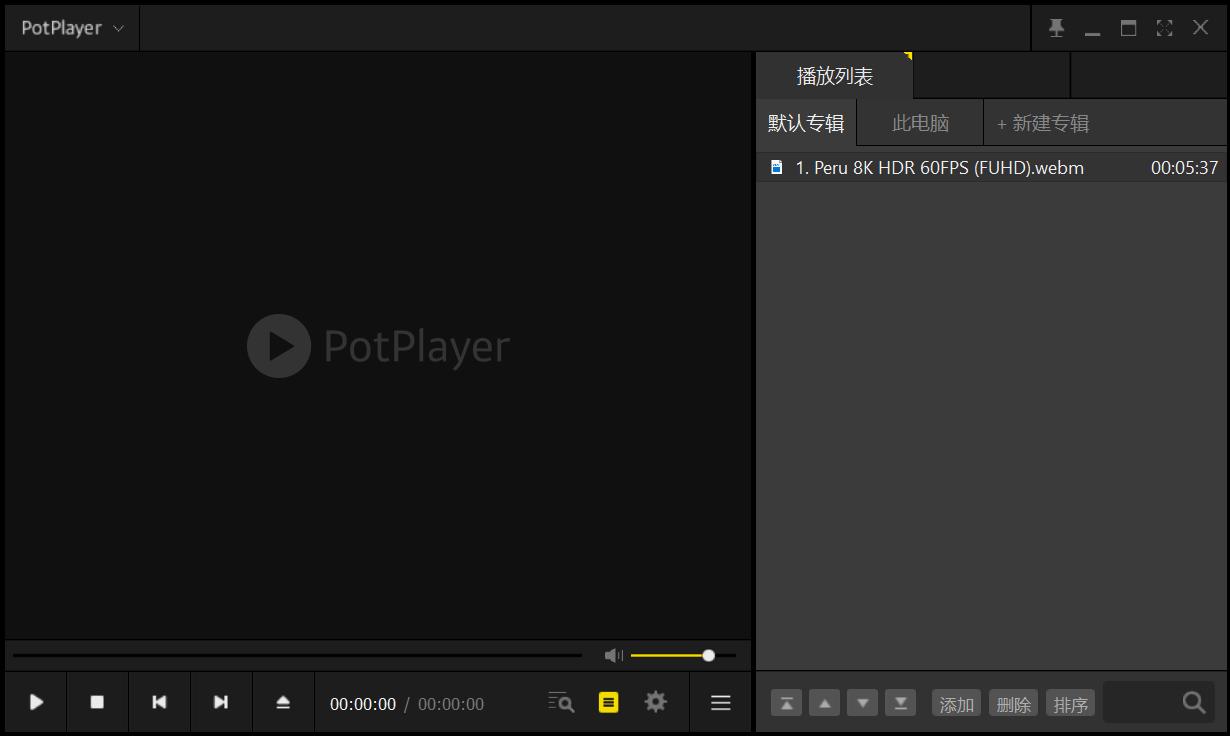Click the 添加 button to add files

click(x=956, y=703)
